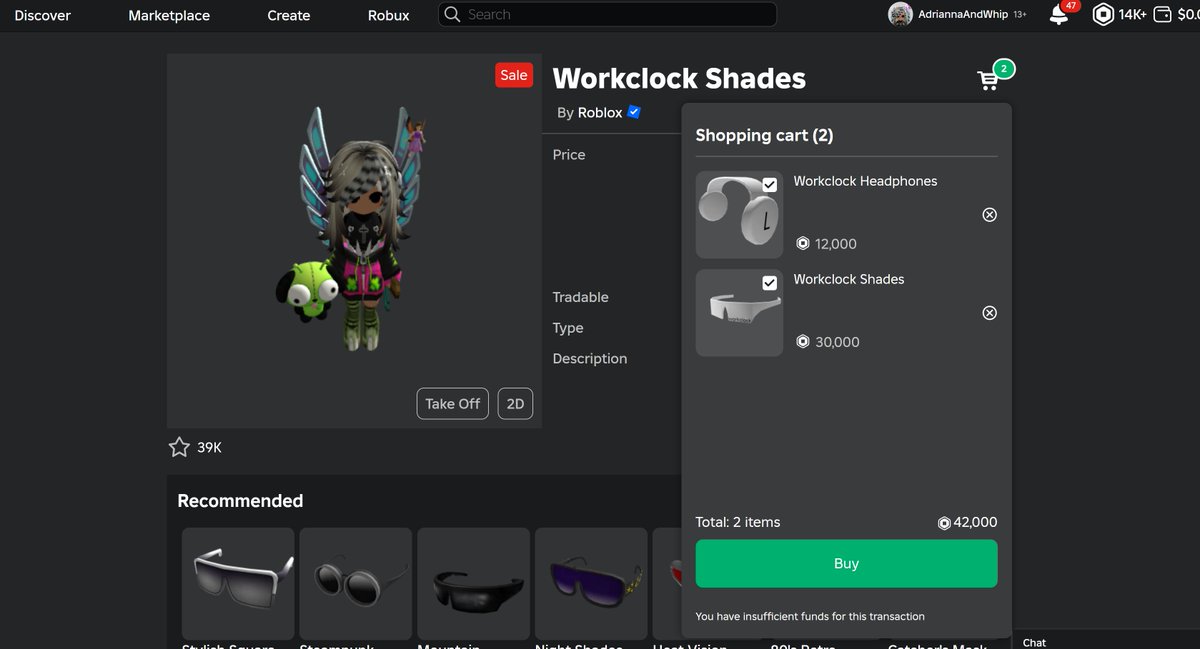
Task: Open the round goggles recommendation
Action: [x=355, y=584]
